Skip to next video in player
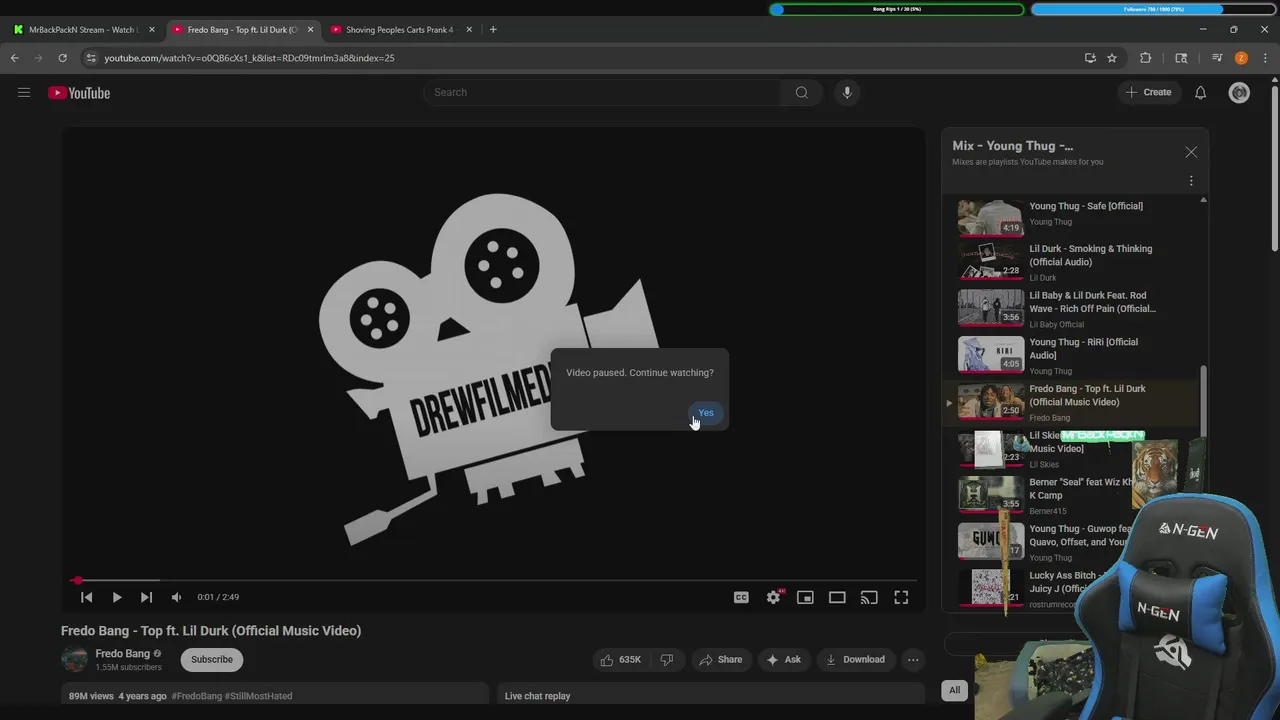The image size is (1280, 720). [x=146, y=597]
